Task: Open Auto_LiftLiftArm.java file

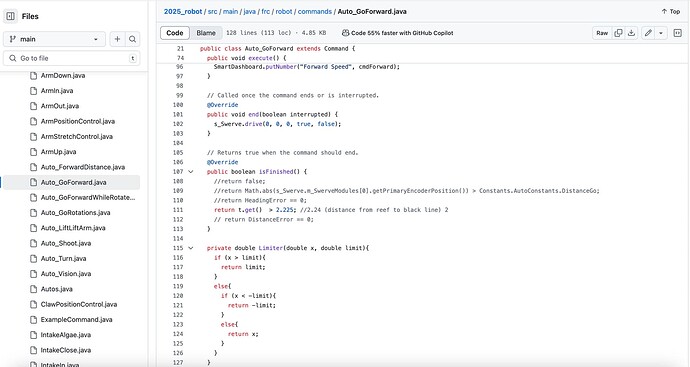Action: point(73,228)
